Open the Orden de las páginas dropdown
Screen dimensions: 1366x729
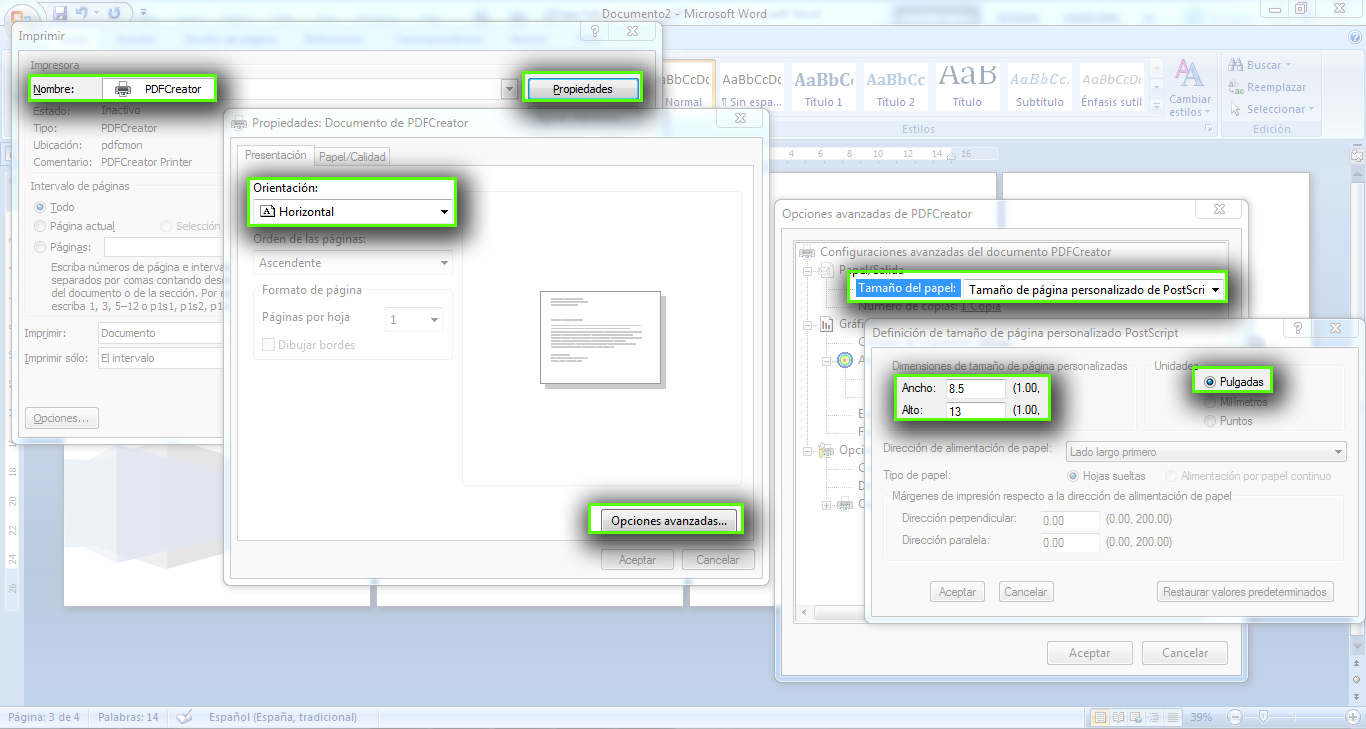[x=353, y=263]
